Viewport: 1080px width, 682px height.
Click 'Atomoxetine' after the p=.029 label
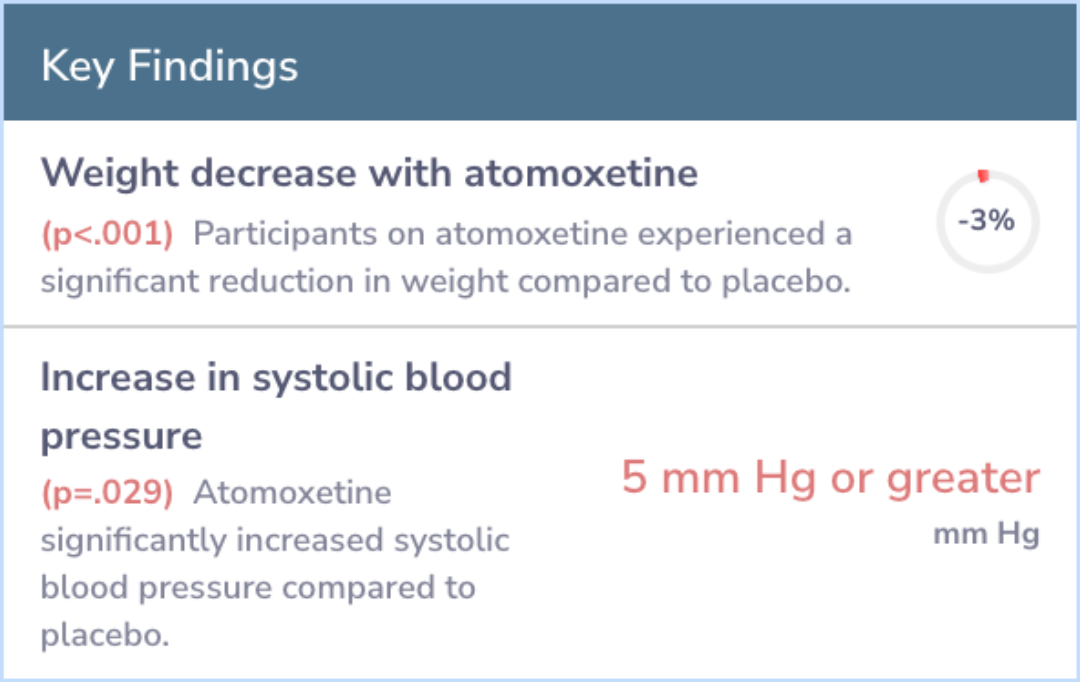pyautogui.click(x=292, y=493)
